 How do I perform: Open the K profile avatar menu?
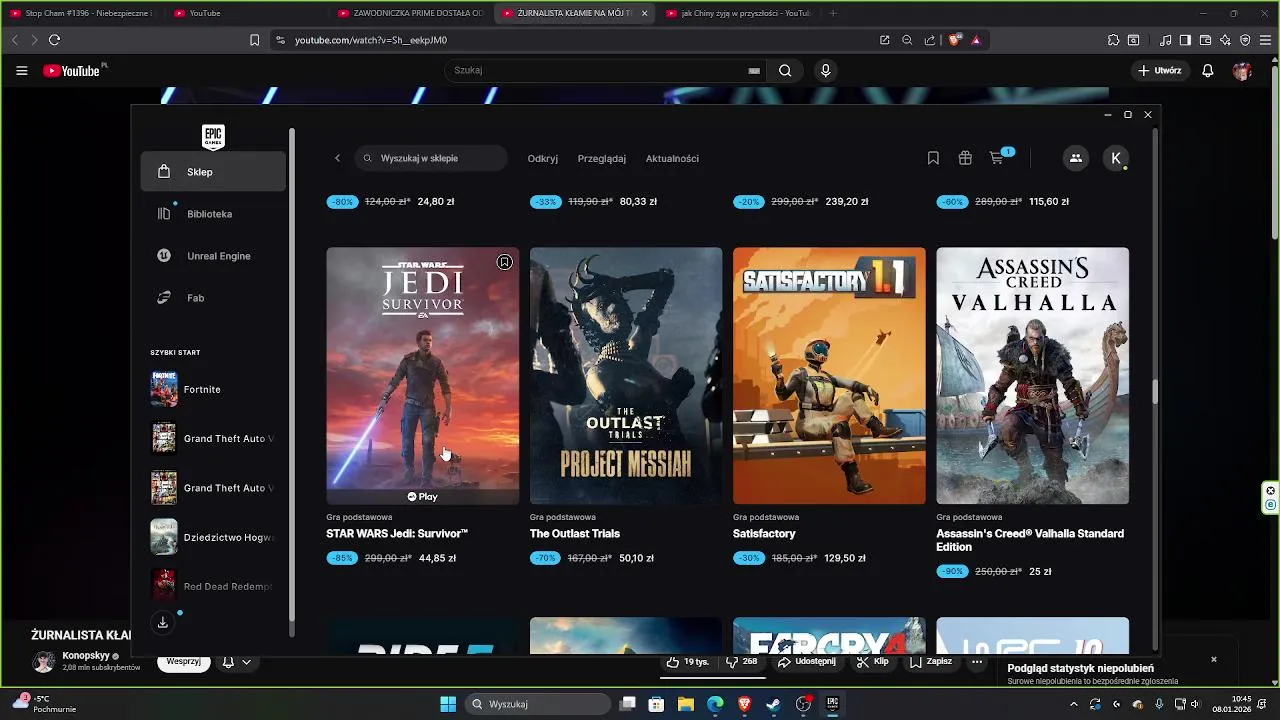[x=1116, y=158]
